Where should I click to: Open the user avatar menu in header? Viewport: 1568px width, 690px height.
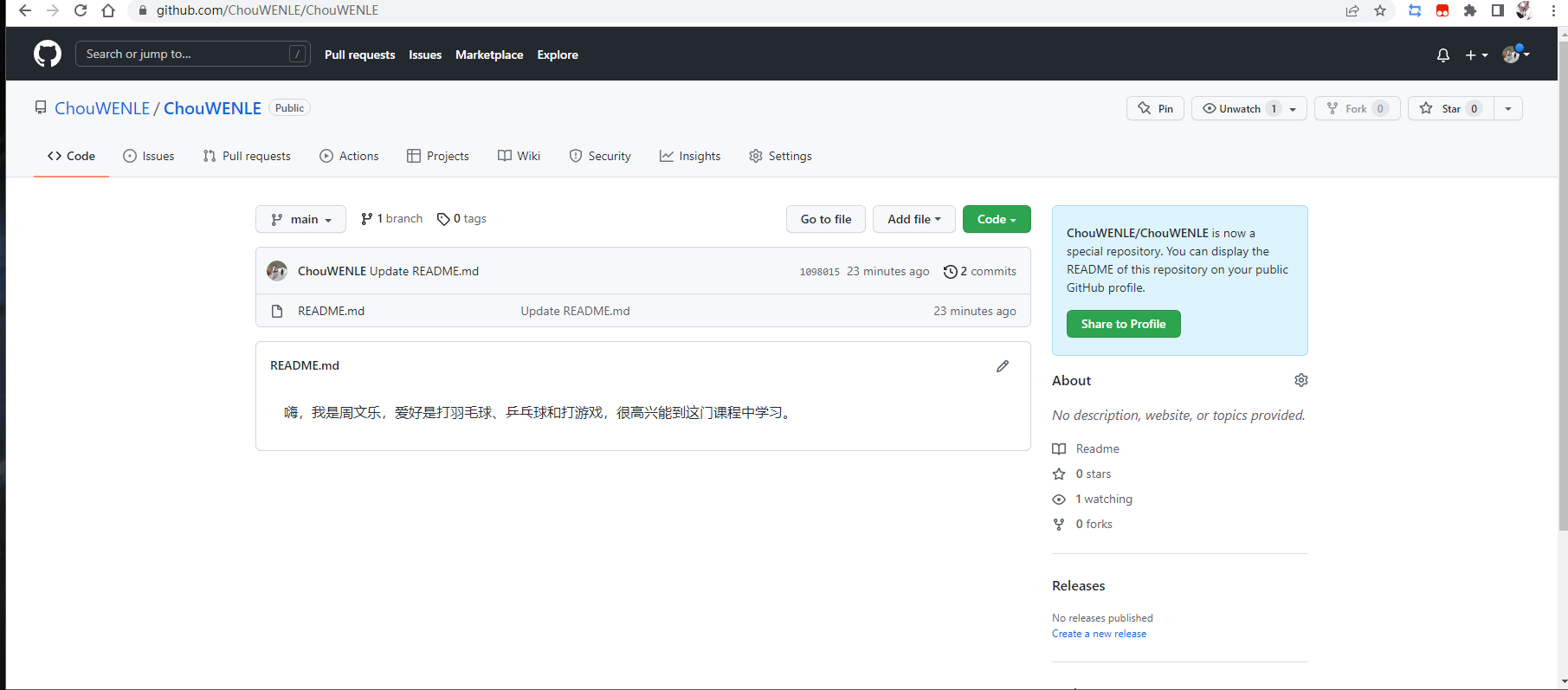(x=1516, y=54)
